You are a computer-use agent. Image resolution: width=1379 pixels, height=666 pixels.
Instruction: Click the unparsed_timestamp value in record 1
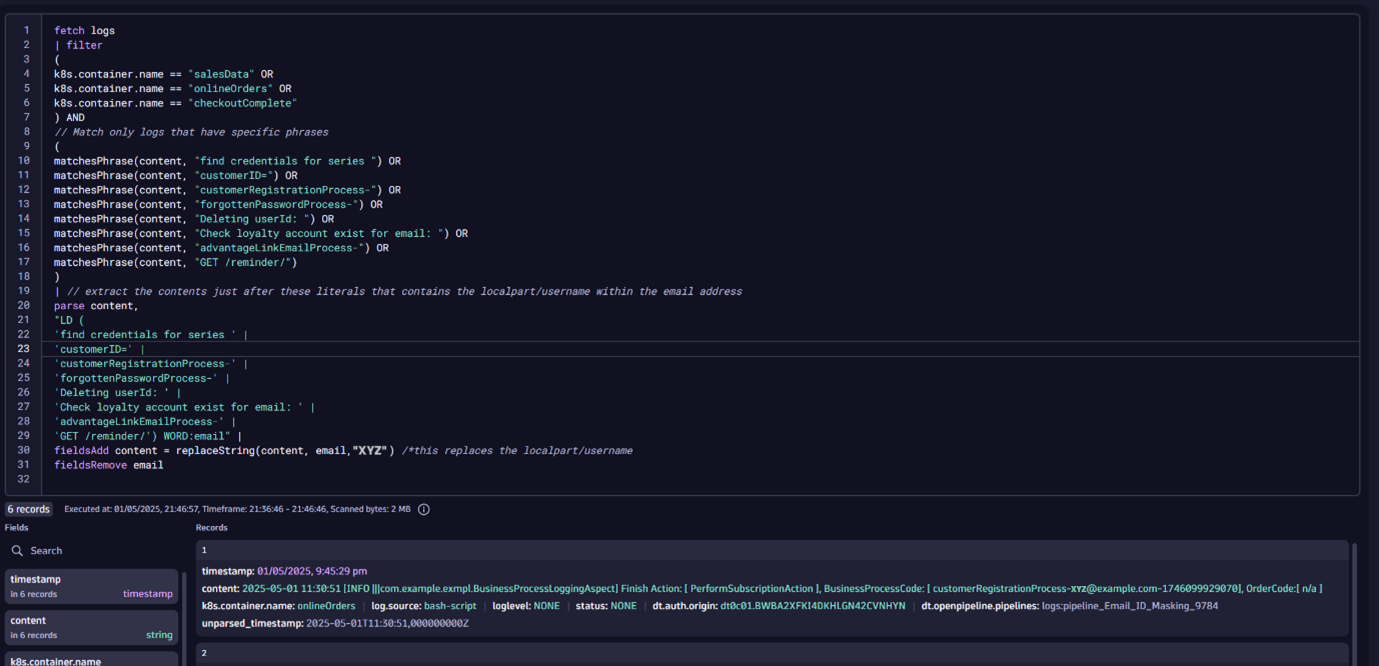387,623
